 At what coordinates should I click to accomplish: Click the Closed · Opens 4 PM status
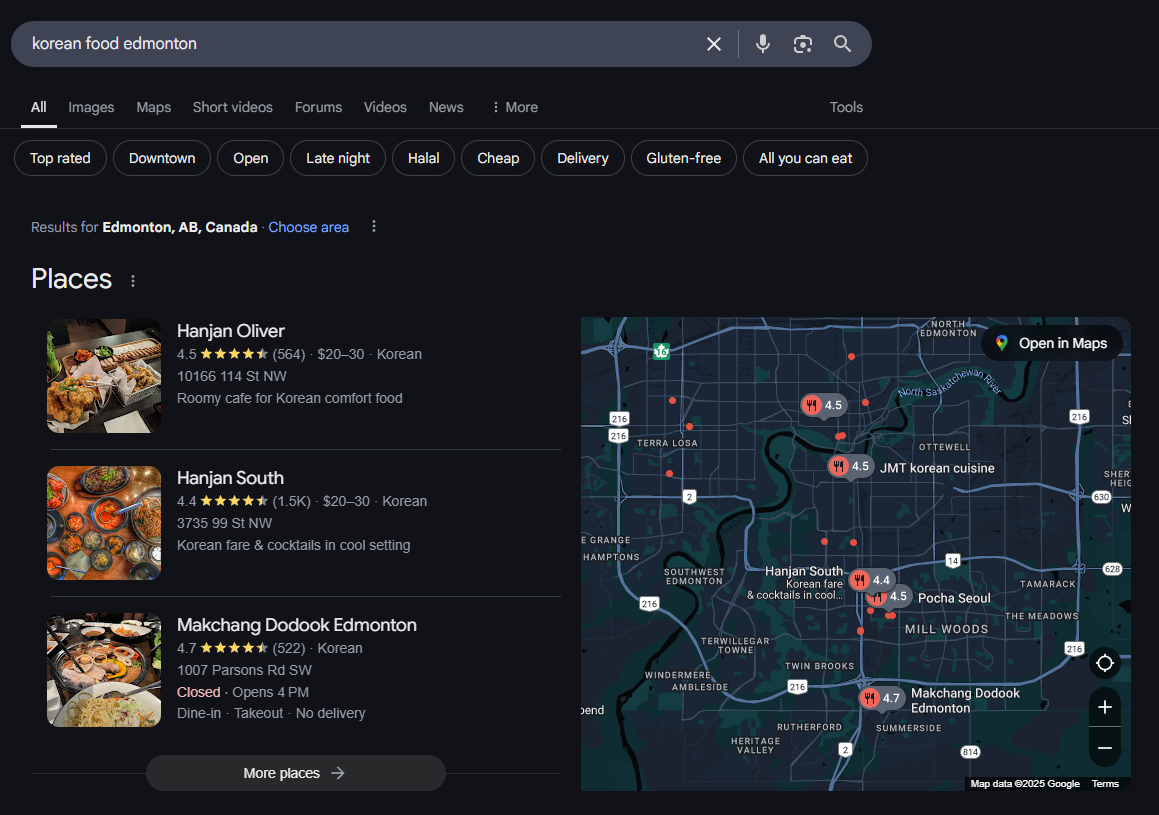coord(242,692)
